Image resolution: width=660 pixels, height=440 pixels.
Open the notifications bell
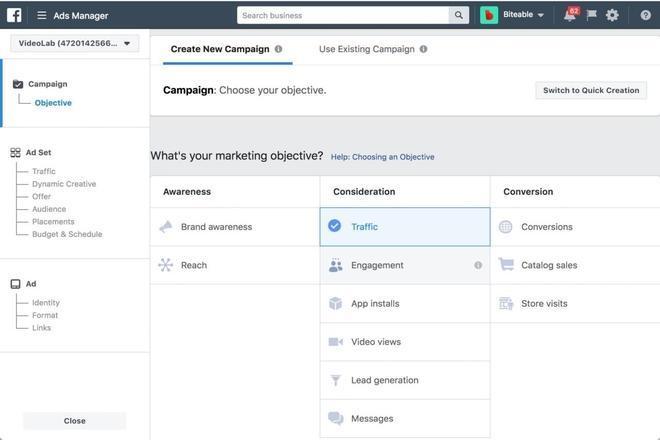coord(570,15)
